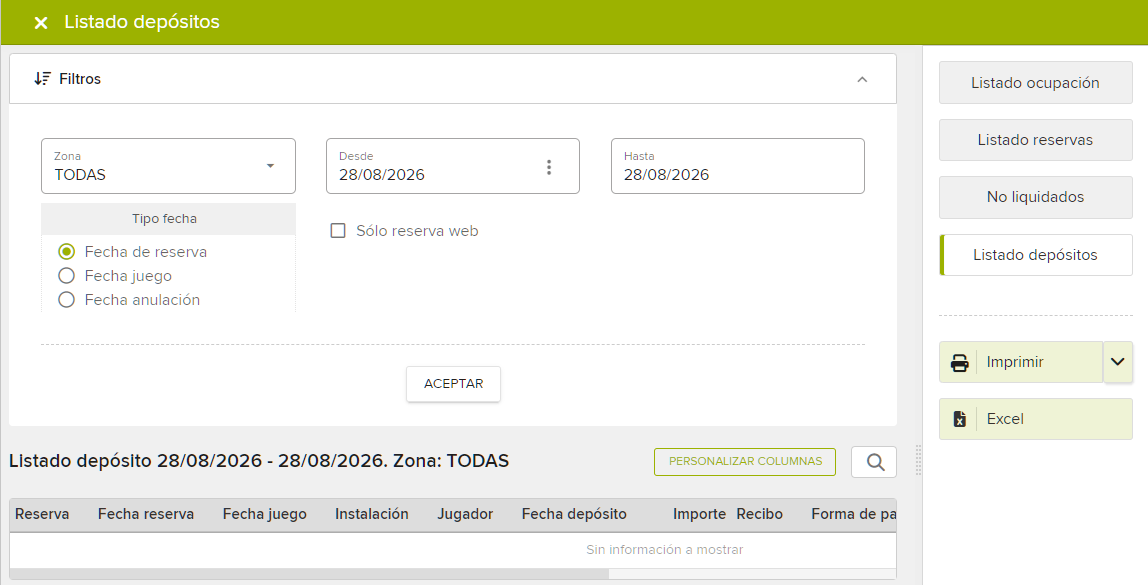Click the vertical panel splitter handle
The width and height of the screenshot is (1148, 585).
[x=918, y=461]
